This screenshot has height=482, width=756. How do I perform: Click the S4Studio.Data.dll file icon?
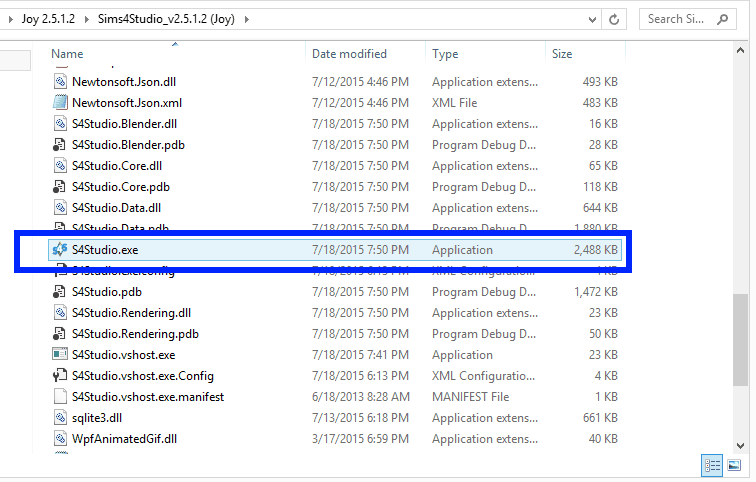60,208
